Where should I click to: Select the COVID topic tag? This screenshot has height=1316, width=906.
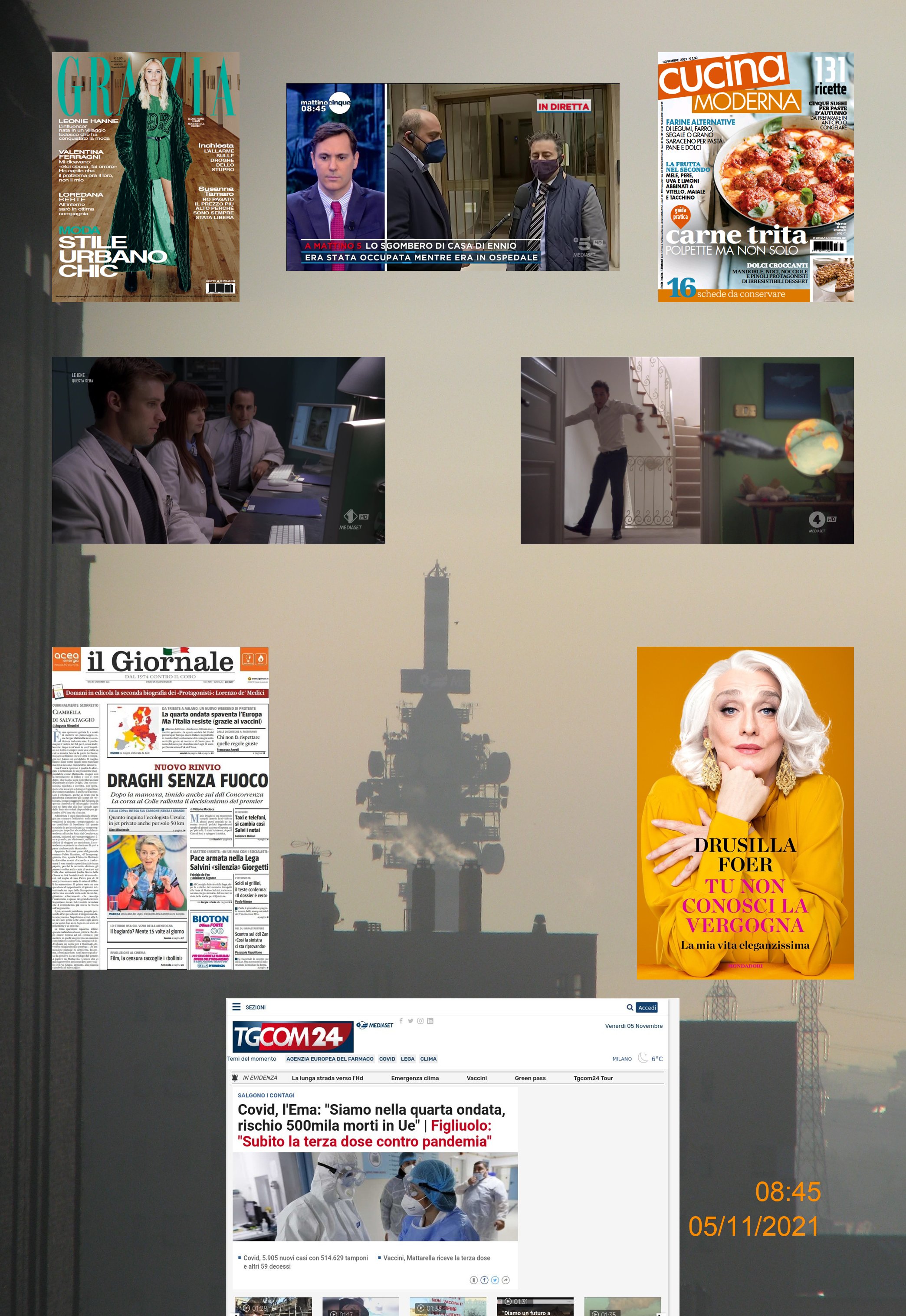click(387, 1058)
